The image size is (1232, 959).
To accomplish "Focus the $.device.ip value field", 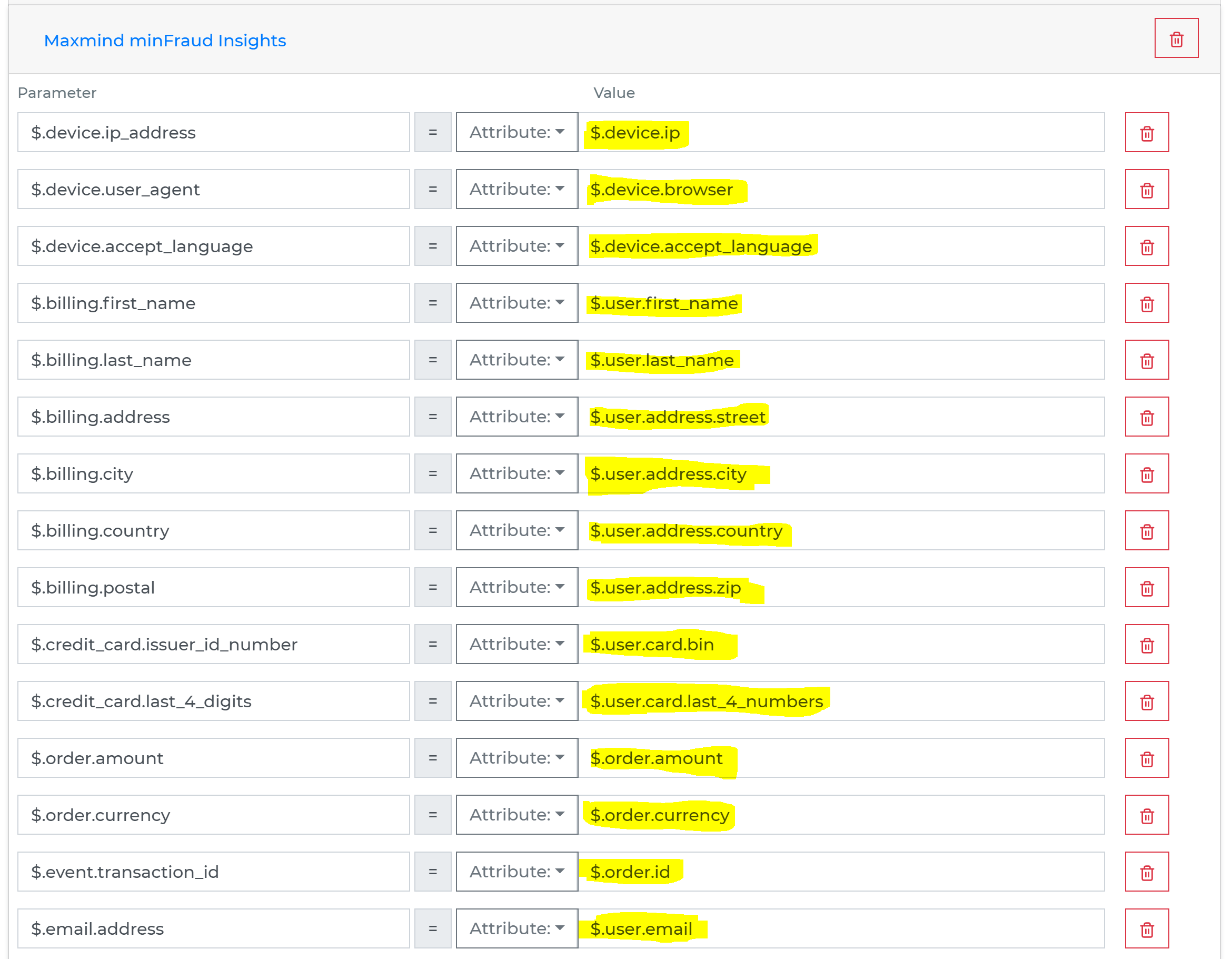I will pyautogui.click(x=841, y=133).
